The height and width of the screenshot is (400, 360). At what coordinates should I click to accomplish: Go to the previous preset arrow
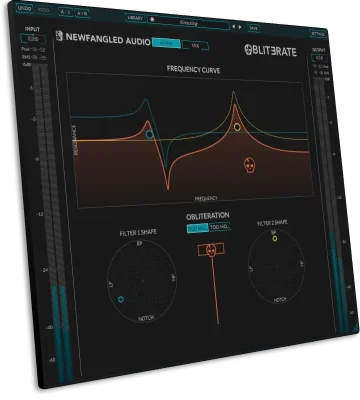tap(234, 26)
